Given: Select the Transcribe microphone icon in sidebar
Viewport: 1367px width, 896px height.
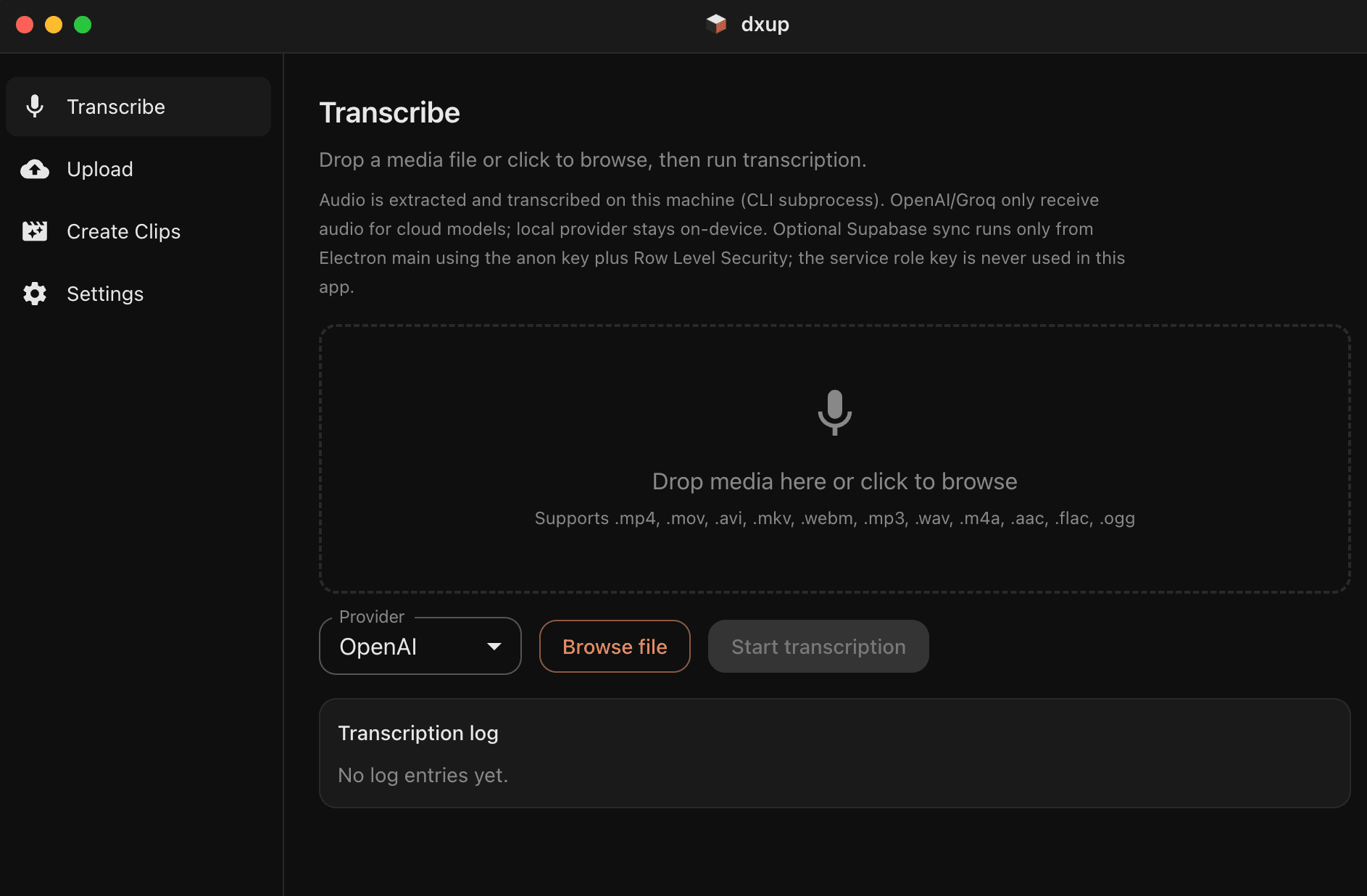Looking at the screenshot, I should [x=34, y=107].
